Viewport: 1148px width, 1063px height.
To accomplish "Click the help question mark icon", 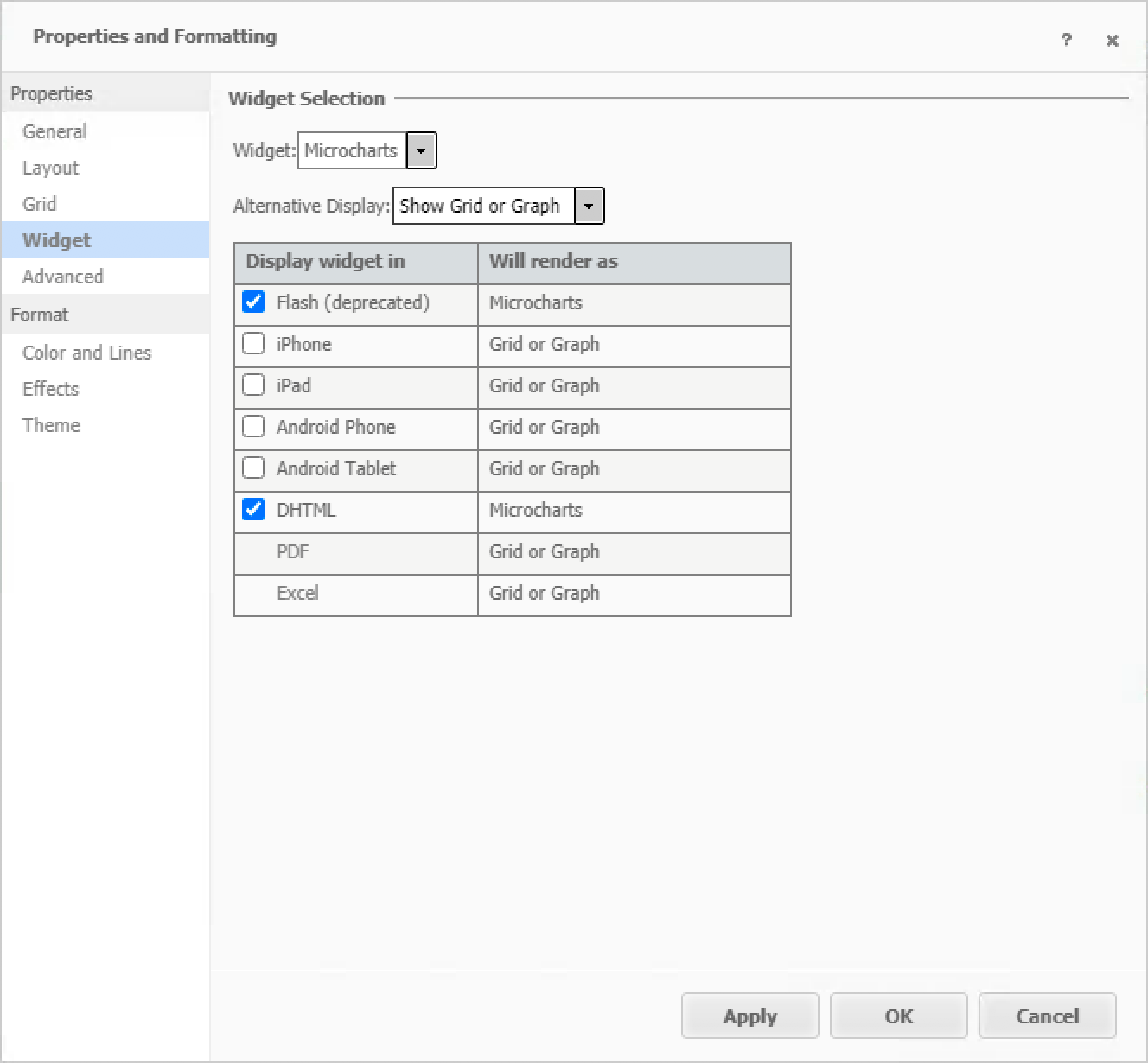I will 1066,40.
